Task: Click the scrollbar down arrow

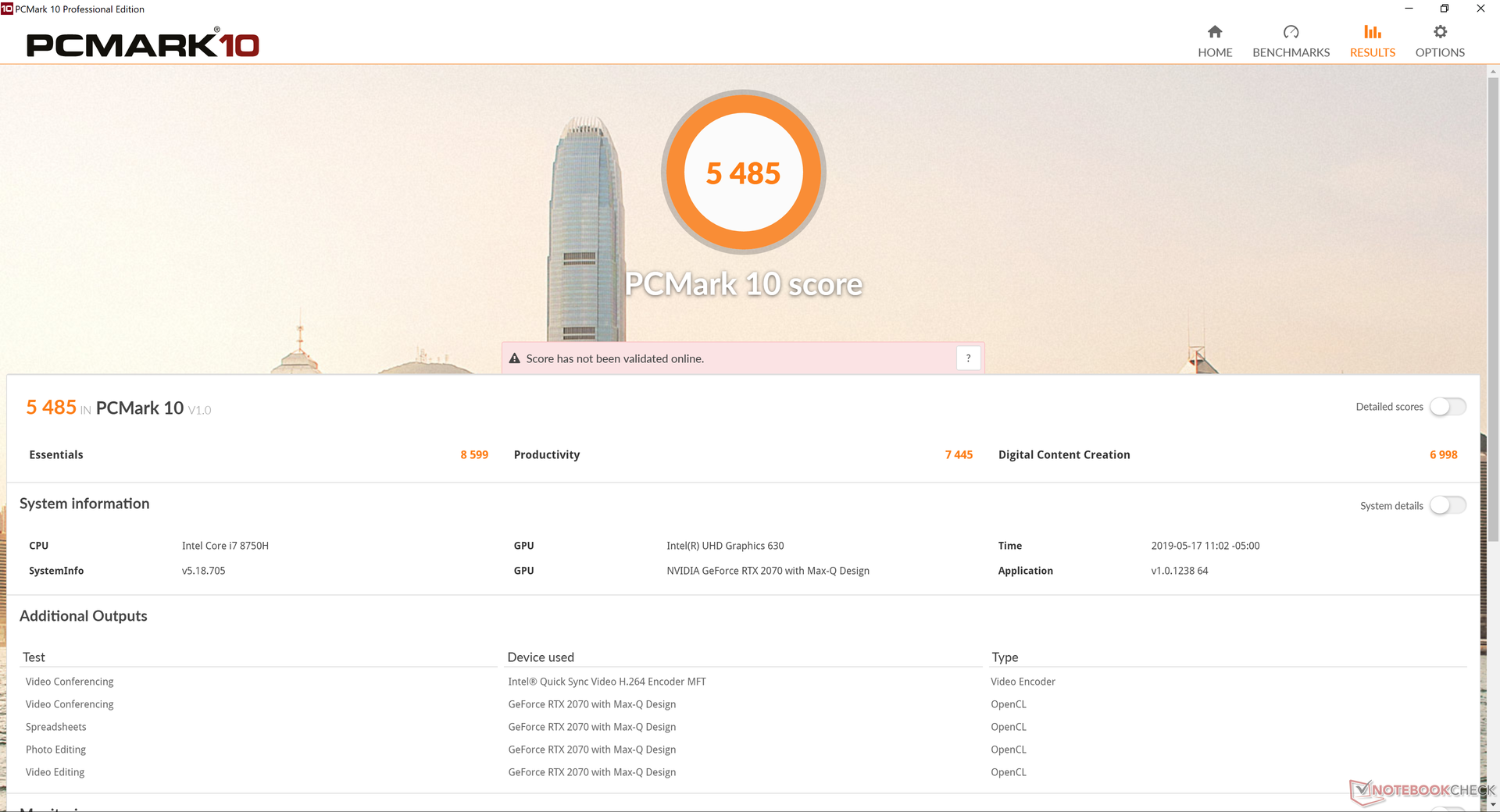Action: [x=1493, y=805]
